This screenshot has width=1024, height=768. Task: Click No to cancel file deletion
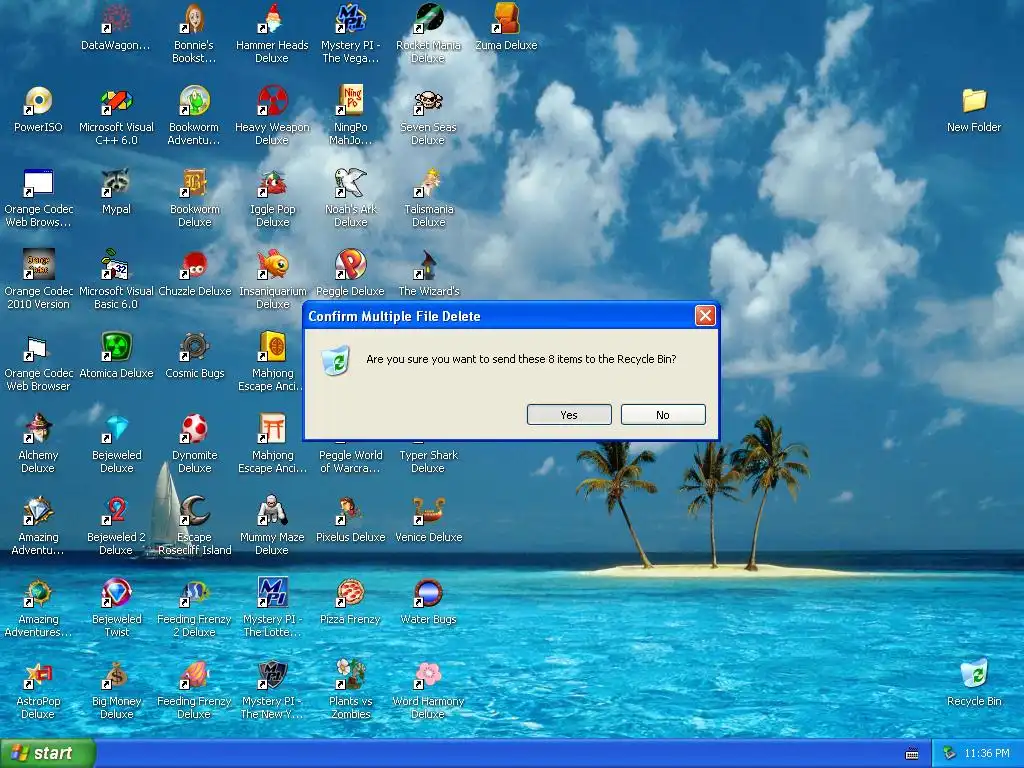point(663,415)
